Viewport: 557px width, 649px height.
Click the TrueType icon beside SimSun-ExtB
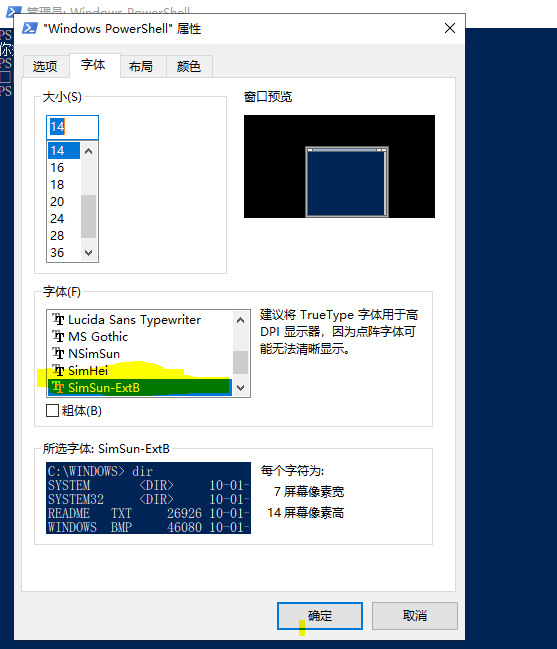pos(58,387)
